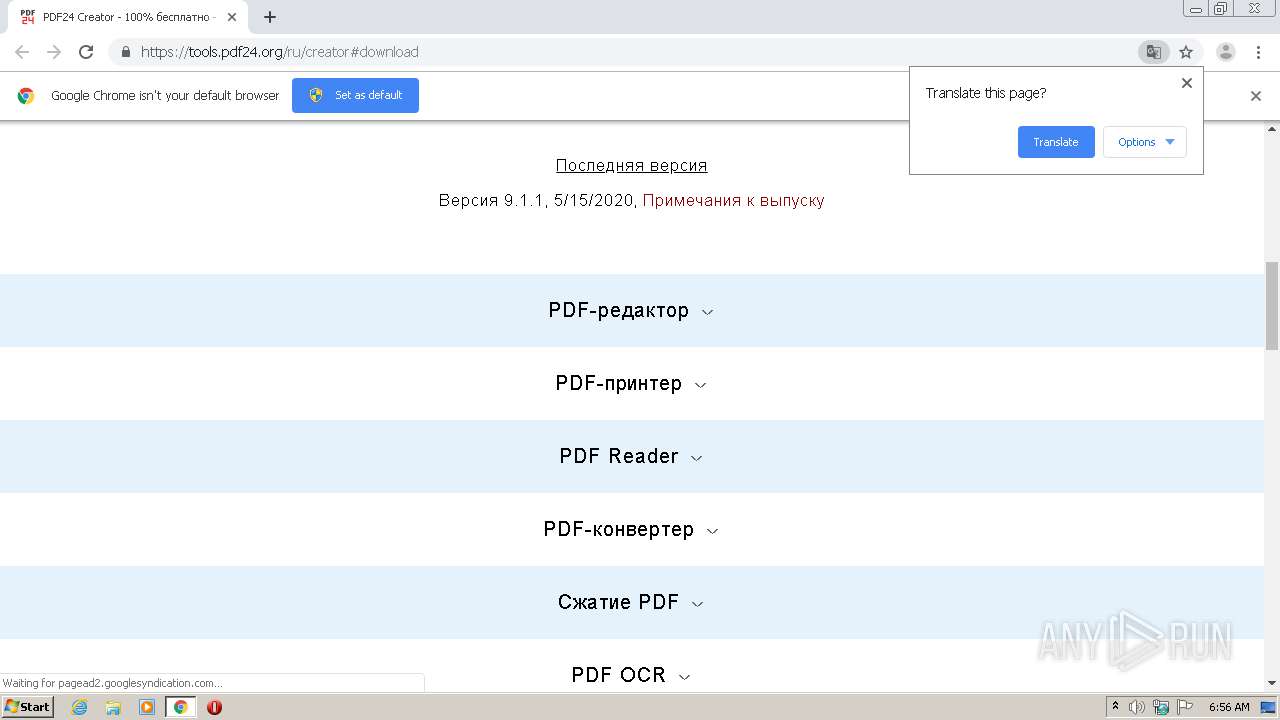Expand the PDF OCR section

point(631,676)
